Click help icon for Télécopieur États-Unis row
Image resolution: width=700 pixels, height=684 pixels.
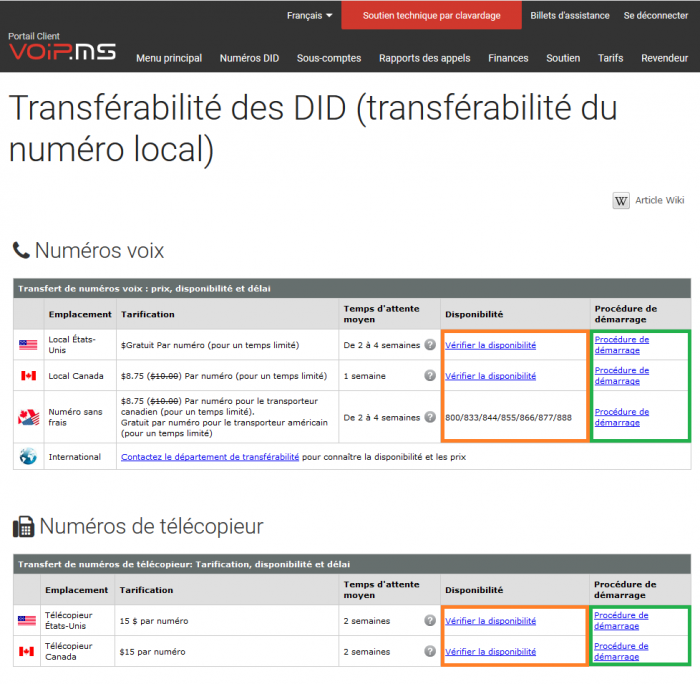click(x=430, y=620)
